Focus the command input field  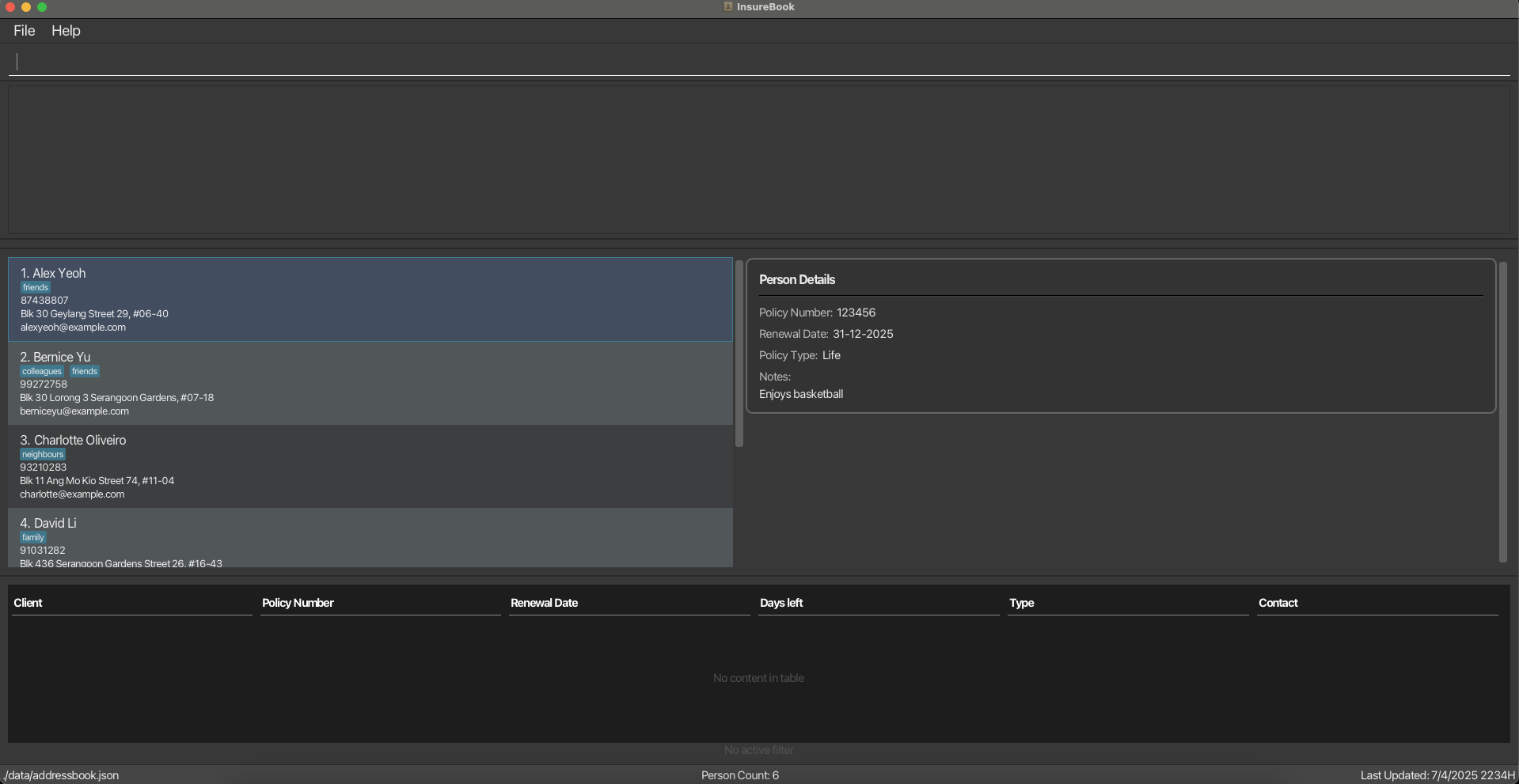point(759,62)
